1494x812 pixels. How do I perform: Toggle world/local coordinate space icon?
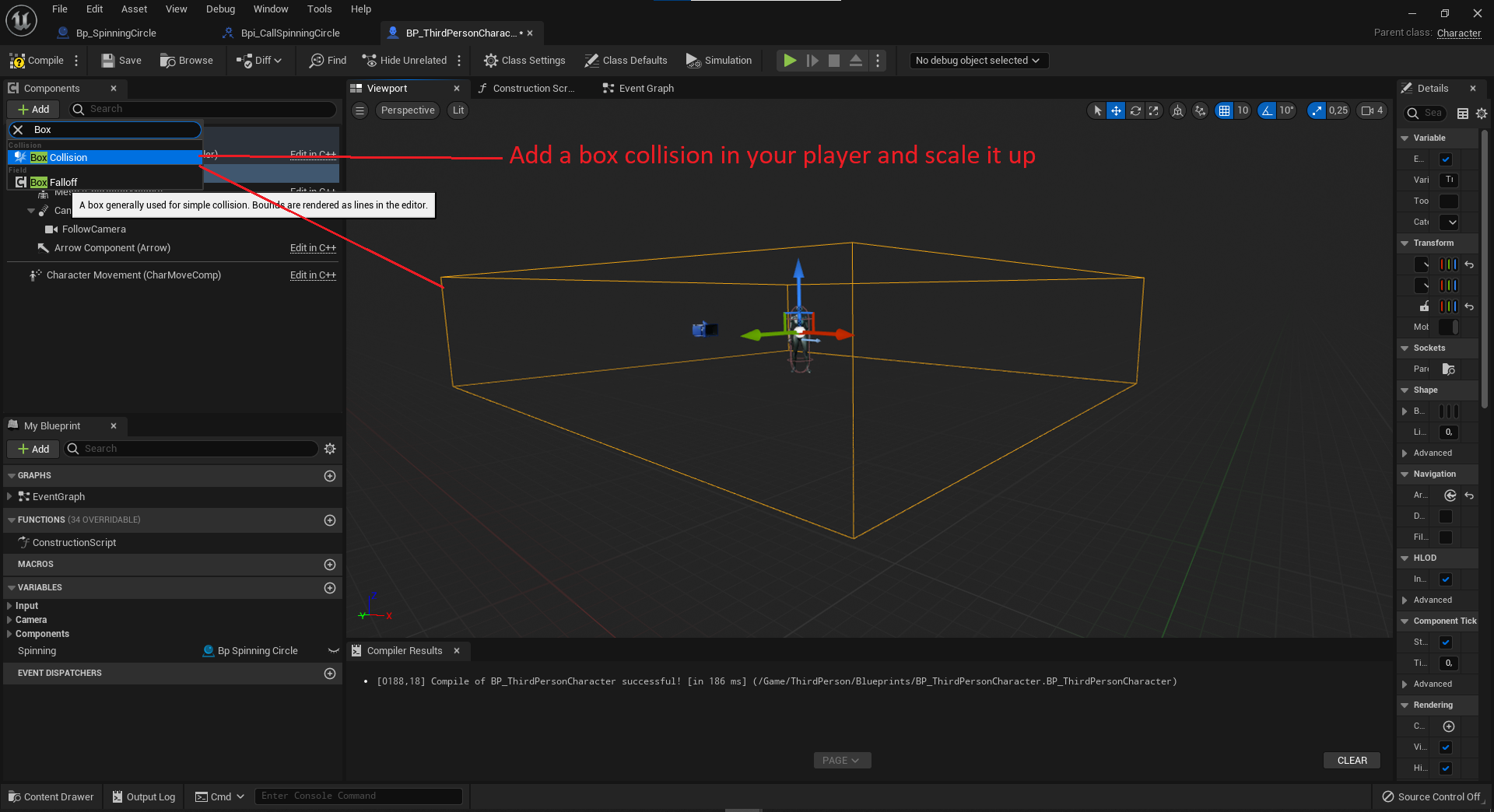1178,110
